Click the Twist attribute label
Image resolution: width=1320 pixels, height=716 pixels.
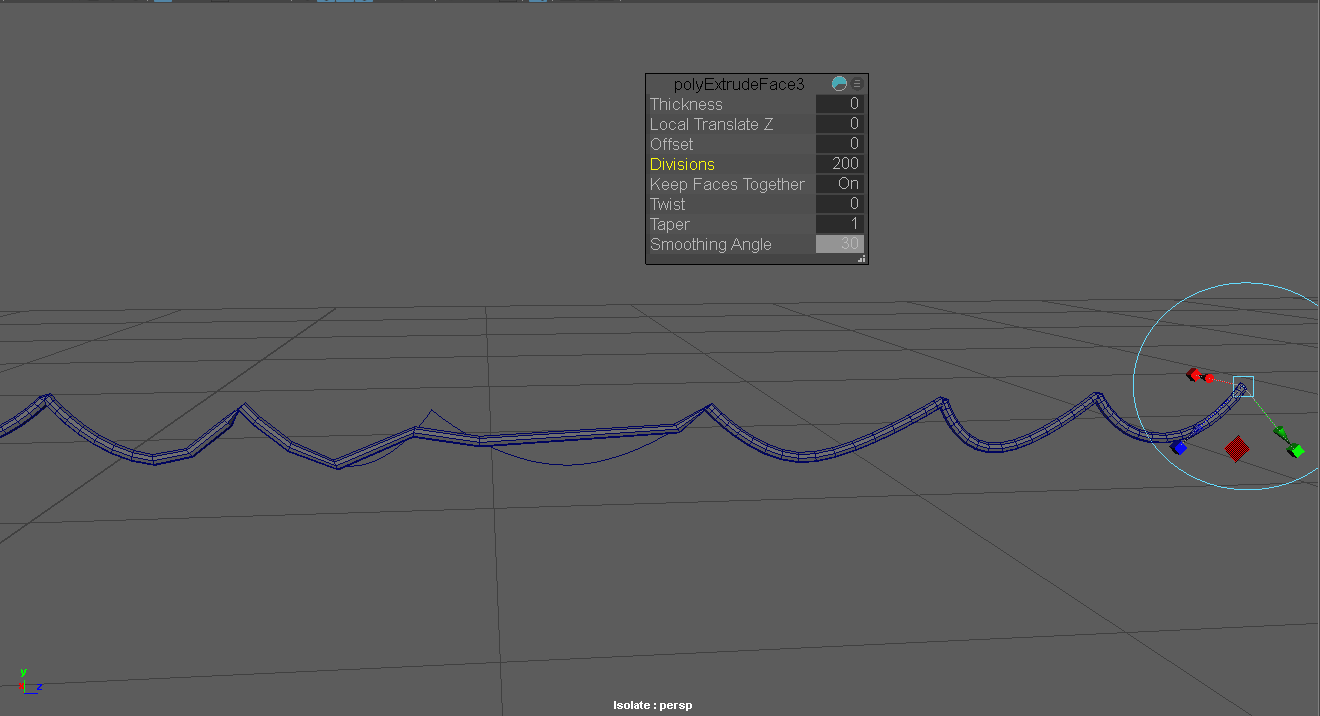pyautogui.click(x=667, y=204)
